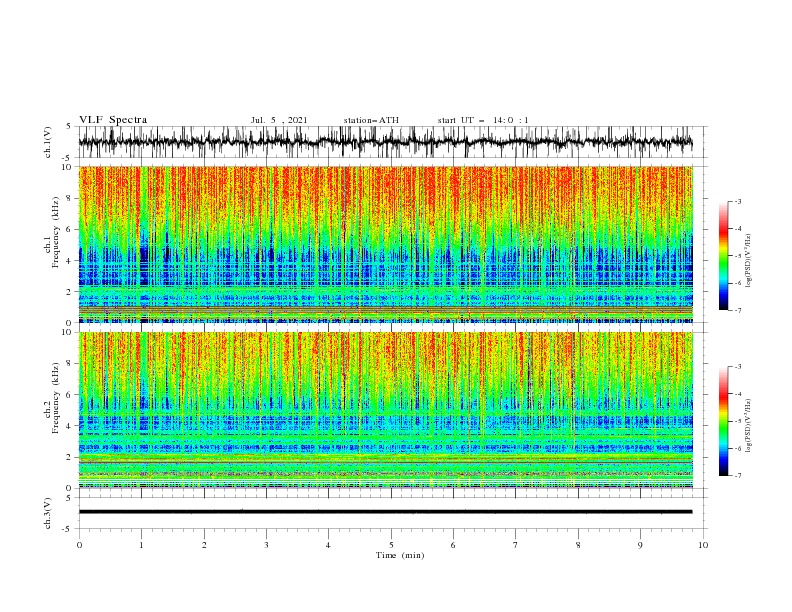This screenshot has width=792, height=612.
Task: Click time axis tick label '9'
Action: 640,545
